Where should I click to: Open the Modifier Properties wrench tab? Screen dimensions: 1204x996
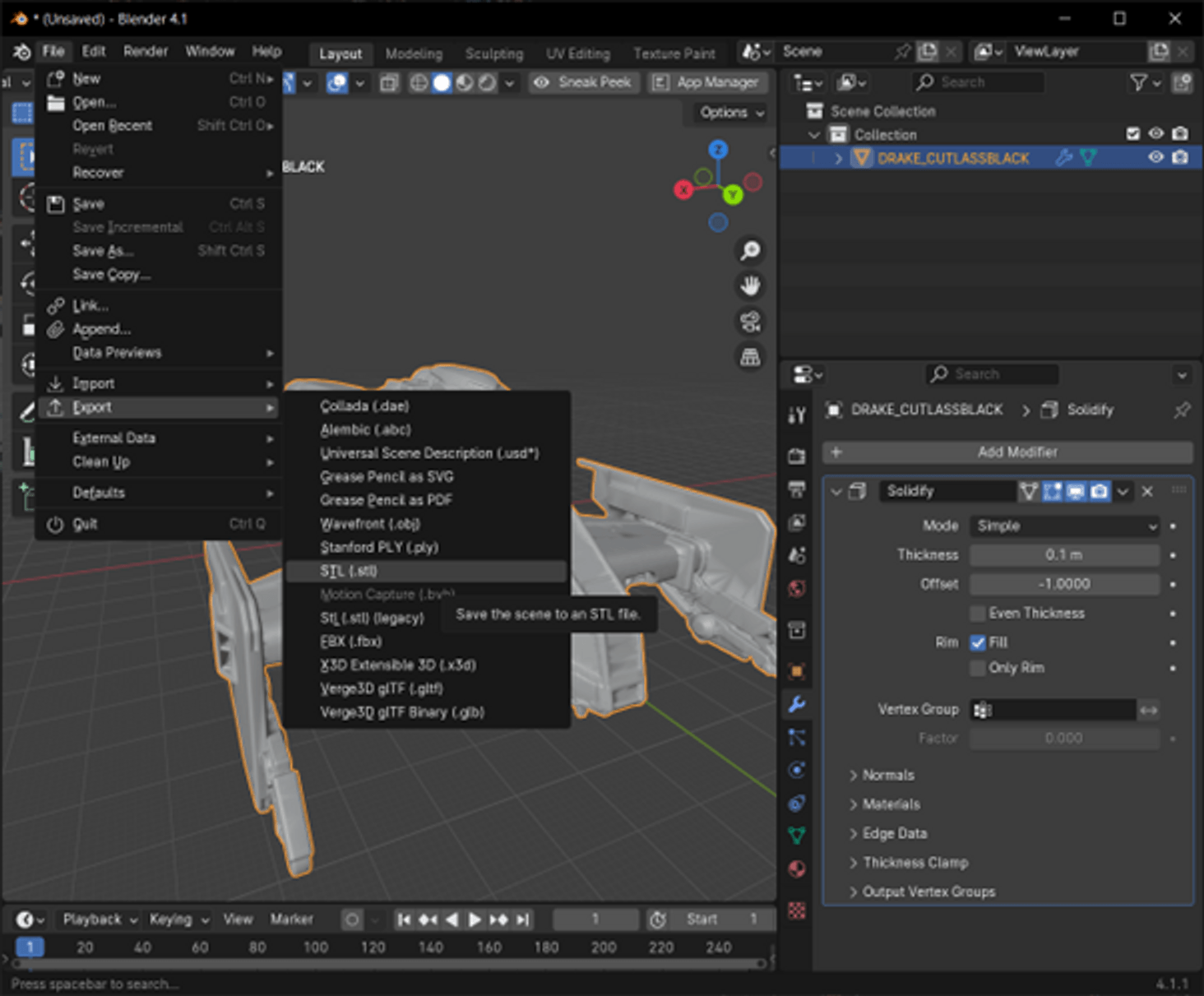(796, 704)
